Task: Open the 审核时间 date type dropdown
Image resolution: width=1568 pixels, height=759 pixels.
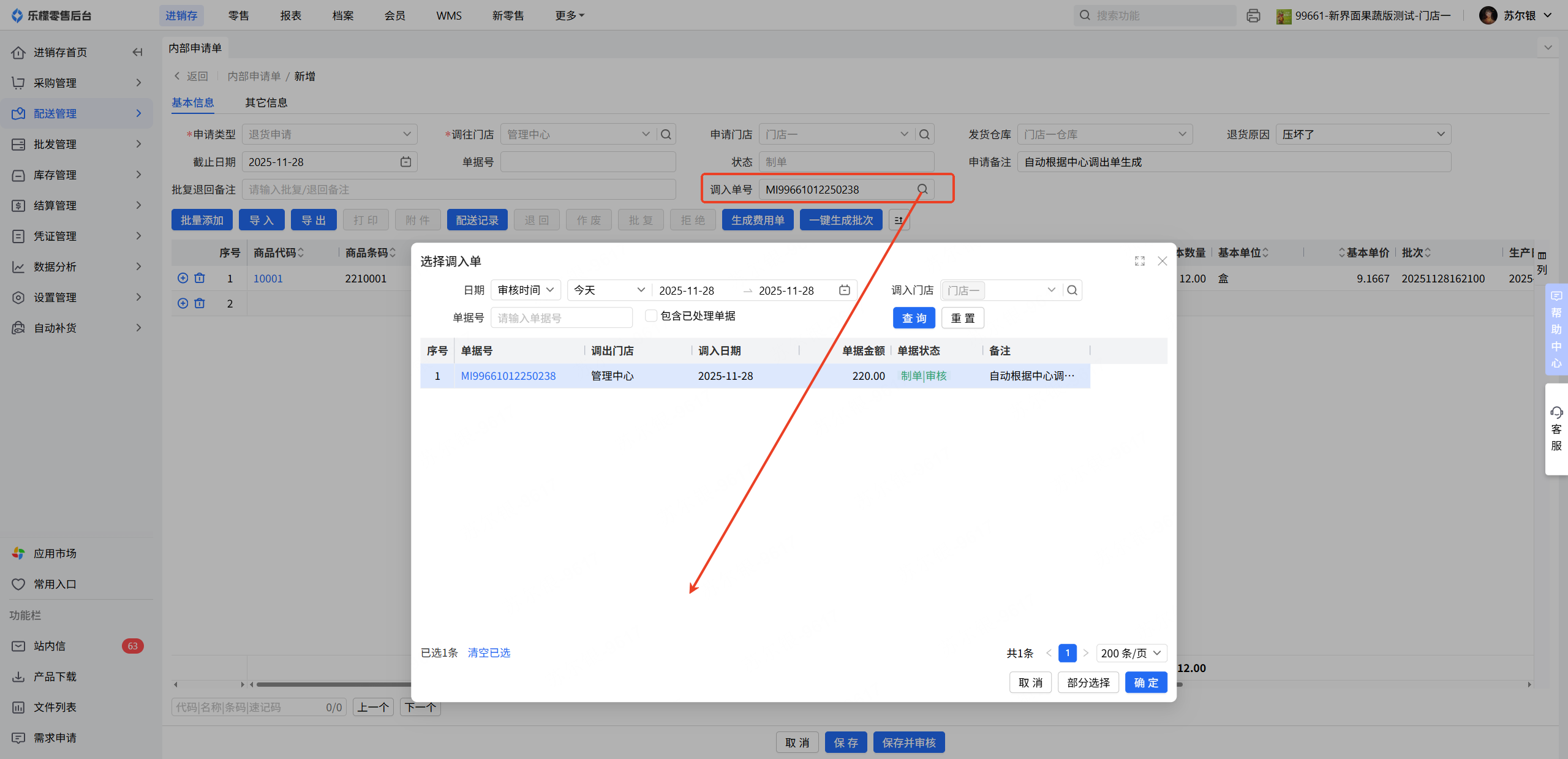Action: click(x=526, y=290)
